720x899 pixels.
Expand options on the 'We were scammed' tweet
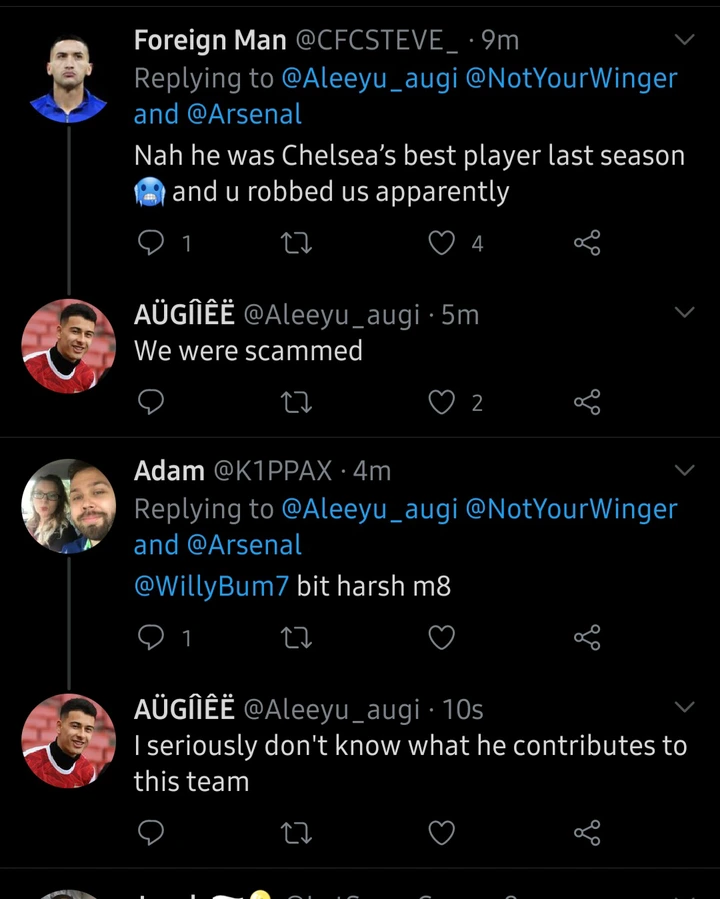click(x=684, y=313)
